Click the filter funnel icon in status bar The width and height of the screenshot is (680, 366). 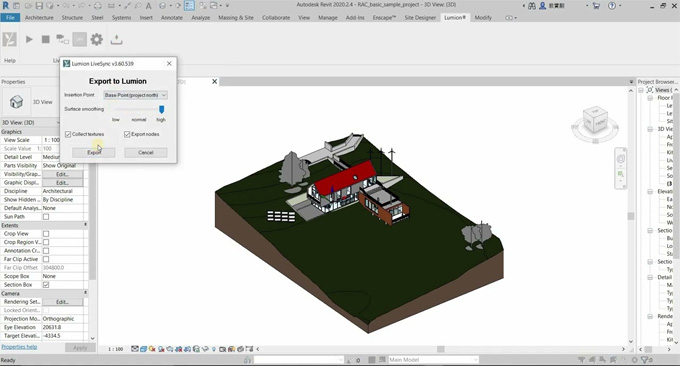644,360
